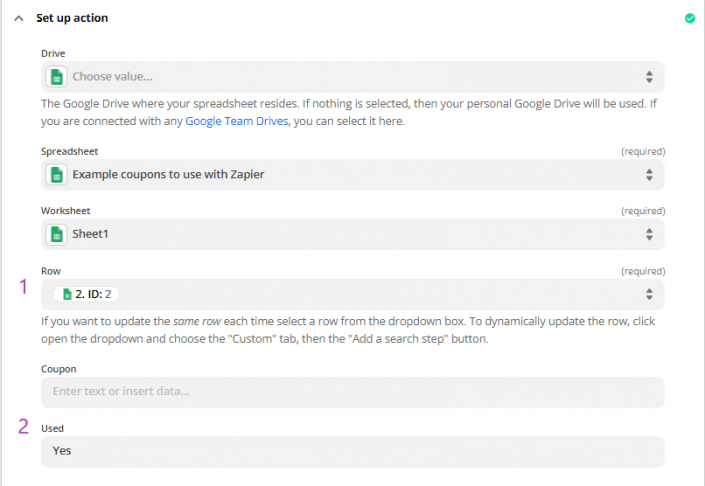Open the Google Team Drives link
The height and width of the screenshot is (486, 705).
pos(236,121)
